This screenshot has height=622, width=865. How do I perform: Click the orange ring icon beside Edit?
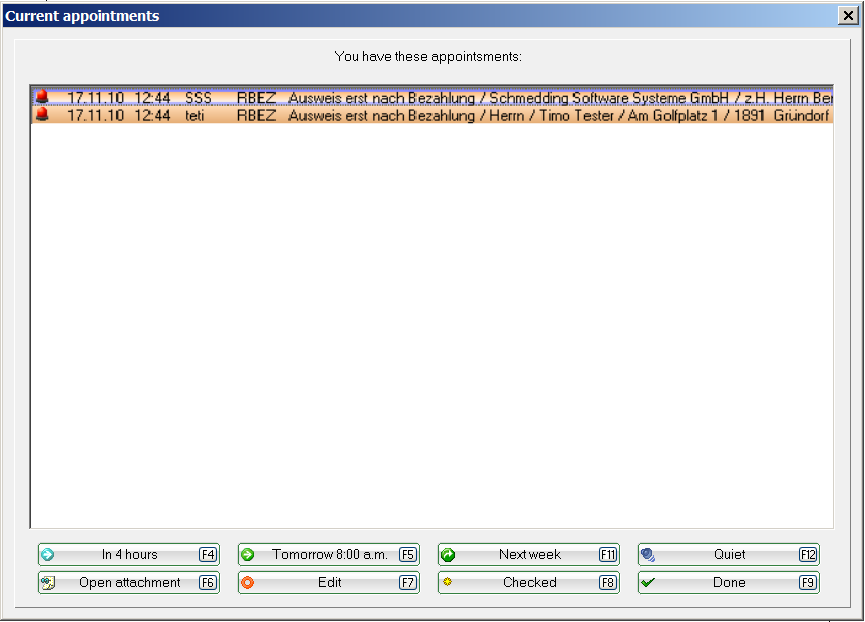pos(248,582)
